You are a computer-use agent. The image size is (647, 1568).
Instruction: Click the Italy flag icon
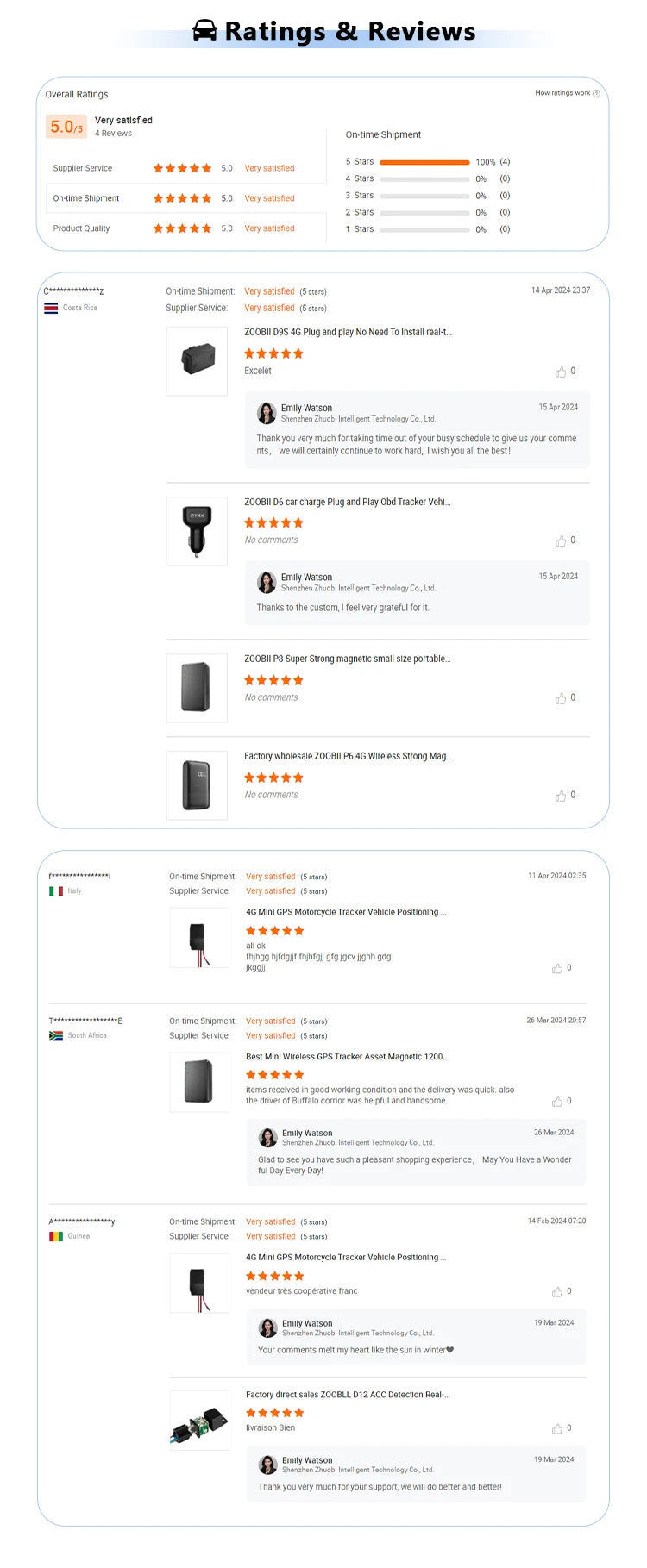(55, 890)
